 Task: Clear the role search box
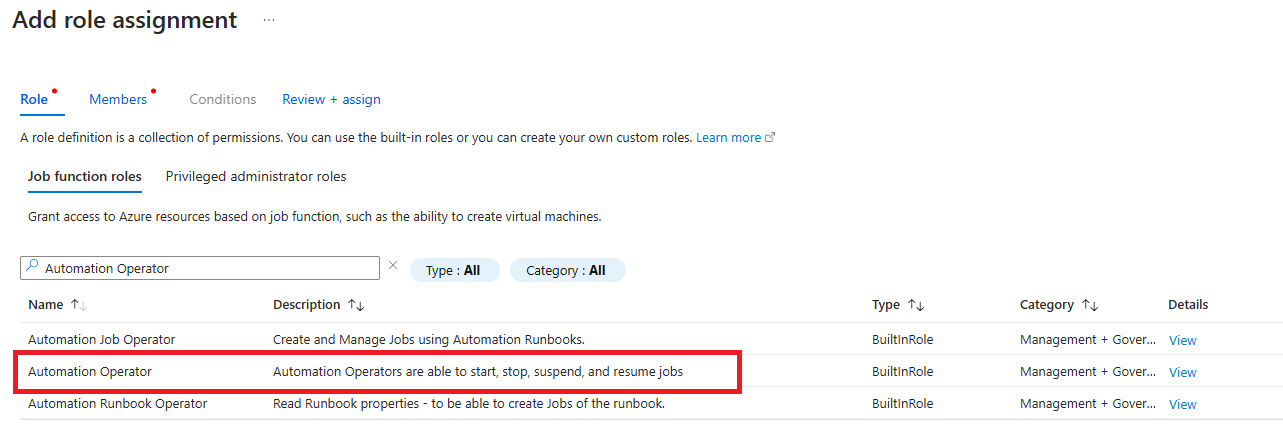coord(392,266)
